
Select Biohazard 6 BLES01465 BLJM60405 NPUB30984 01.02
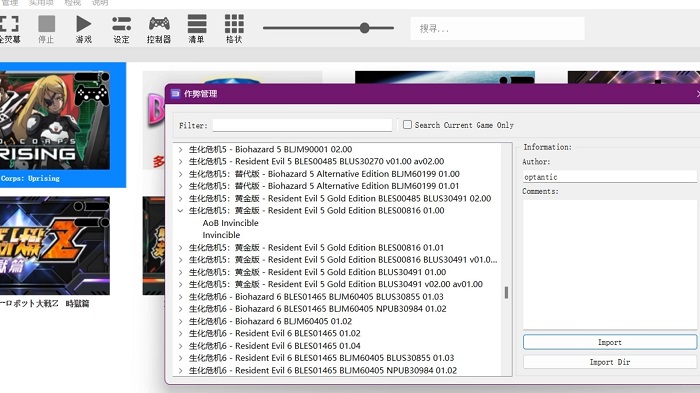coord(317,309)
